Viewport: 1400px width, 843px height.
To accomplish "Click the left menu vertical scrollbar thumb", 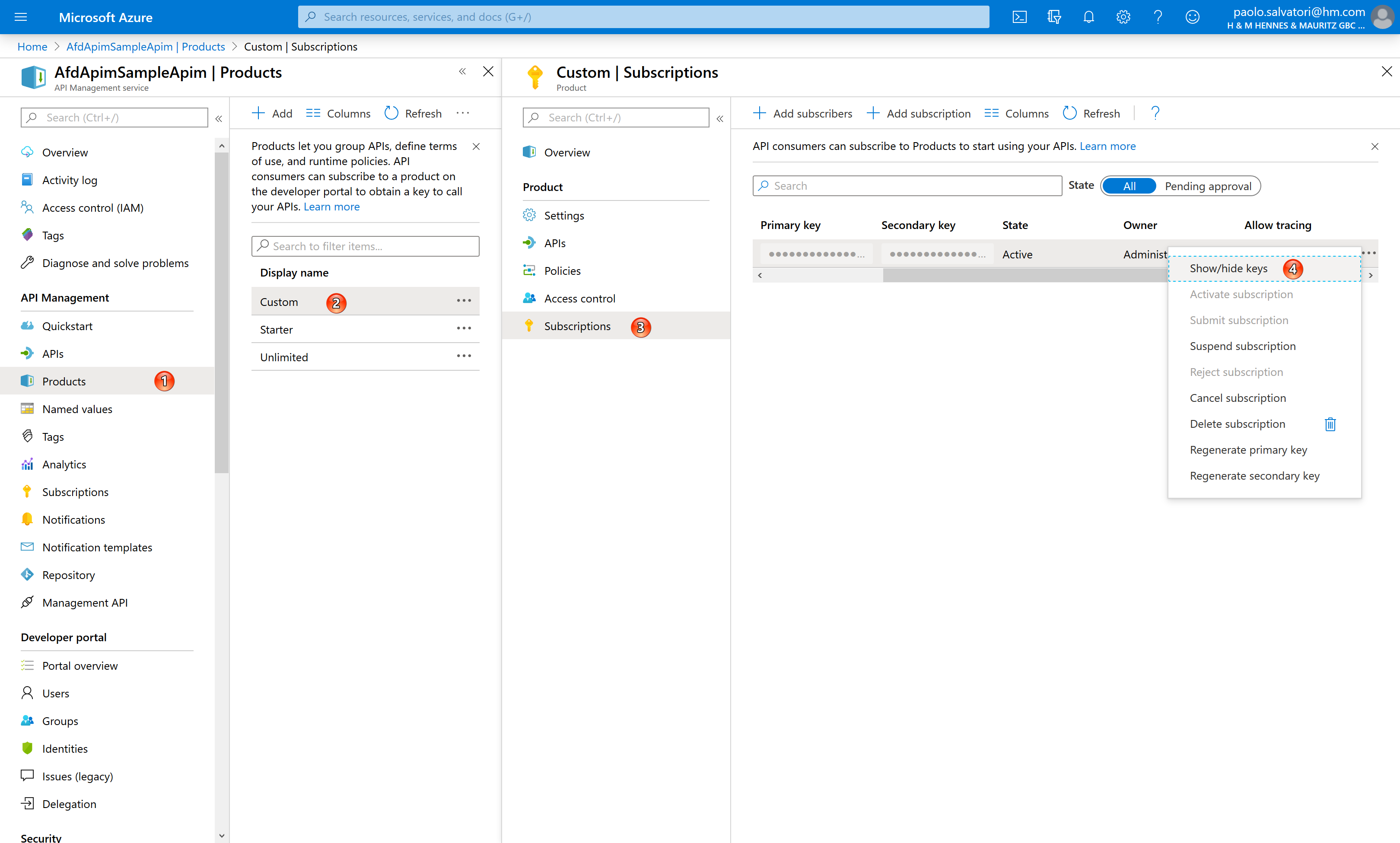I will 222,312.
